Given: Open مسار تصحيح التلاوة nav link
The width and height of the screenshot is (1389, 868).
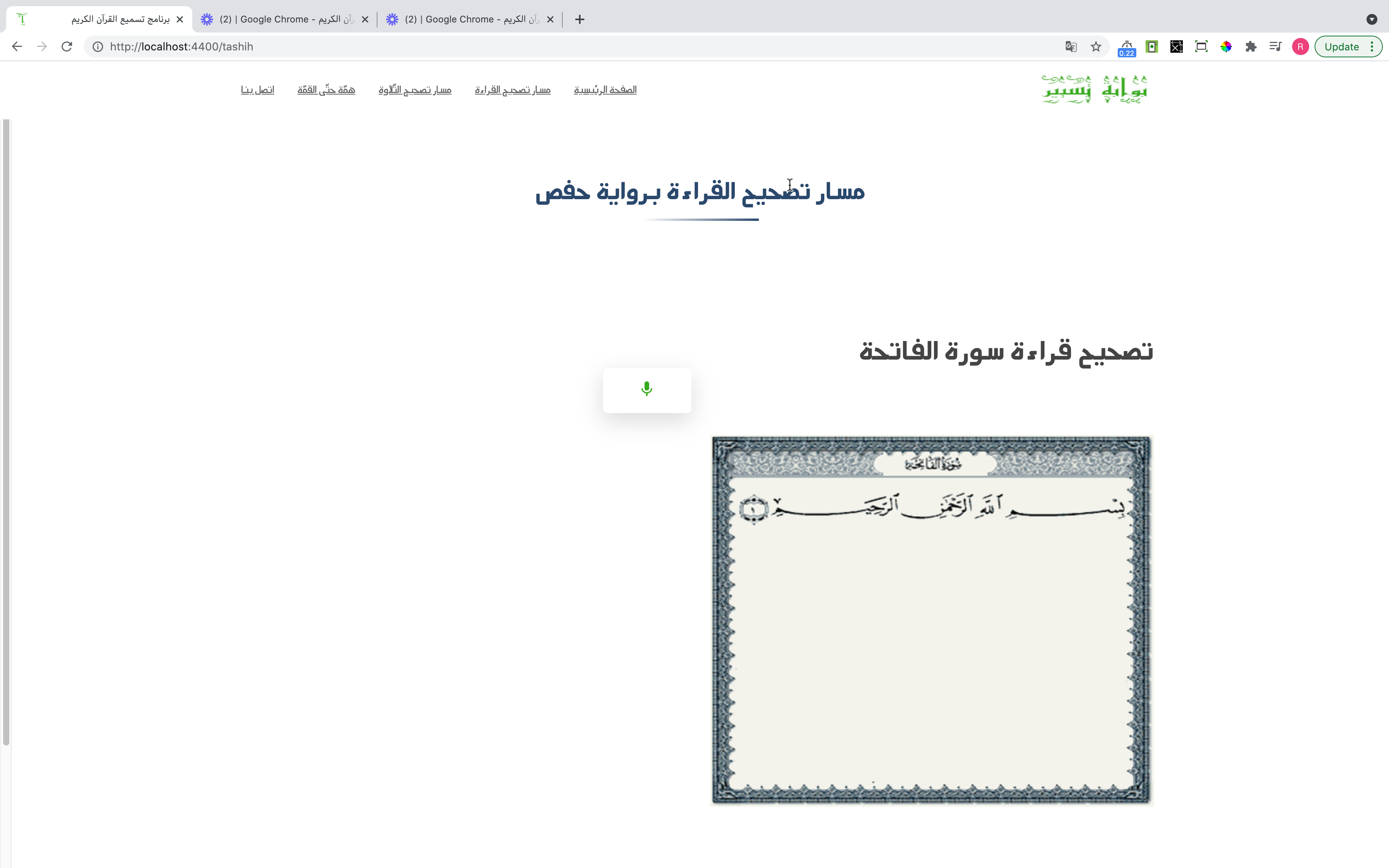Looking at the screenshot, I should click(x=414, y=90).
